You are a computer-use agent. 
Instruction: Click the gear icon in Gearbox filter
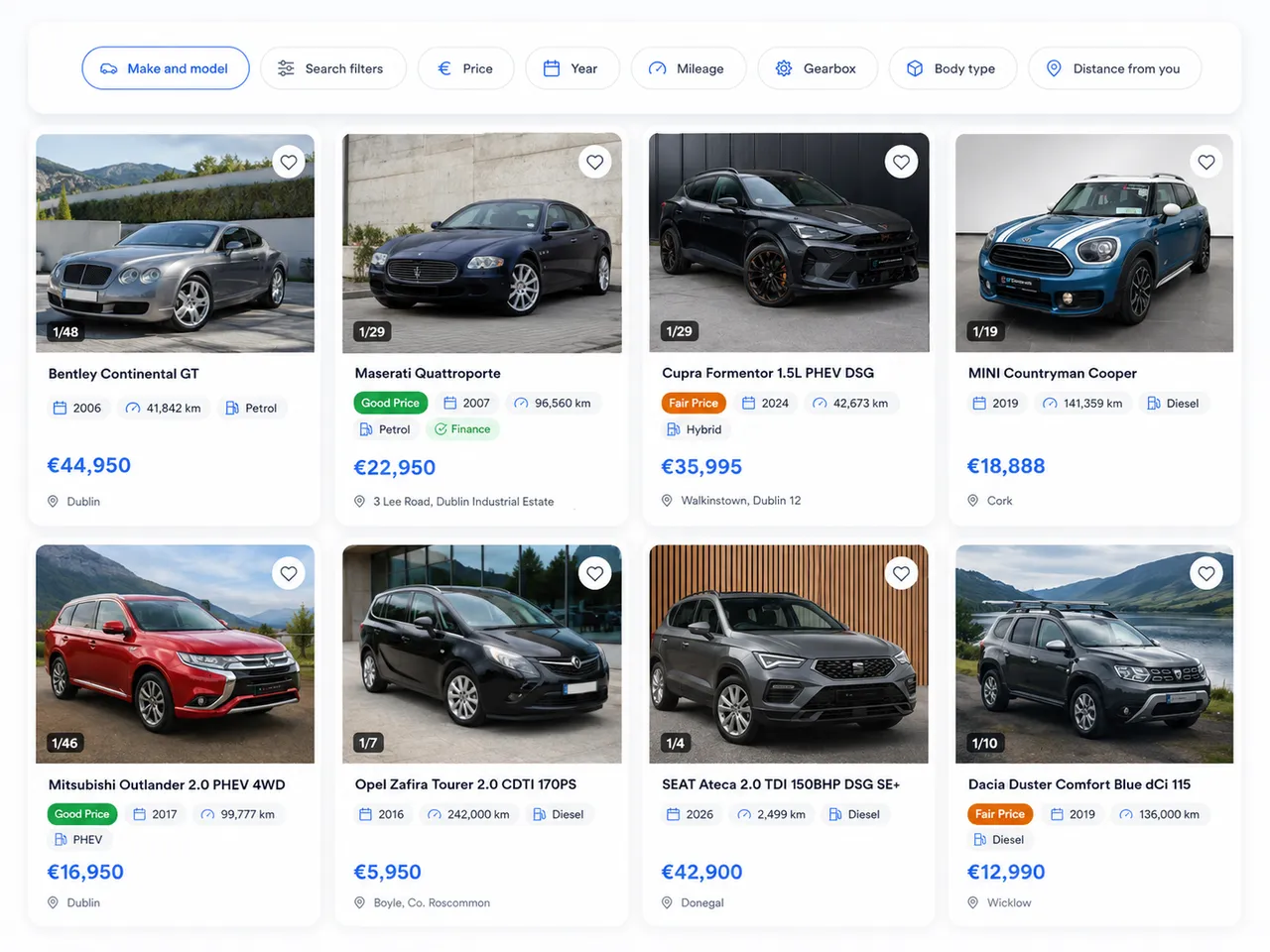[784, 68]
